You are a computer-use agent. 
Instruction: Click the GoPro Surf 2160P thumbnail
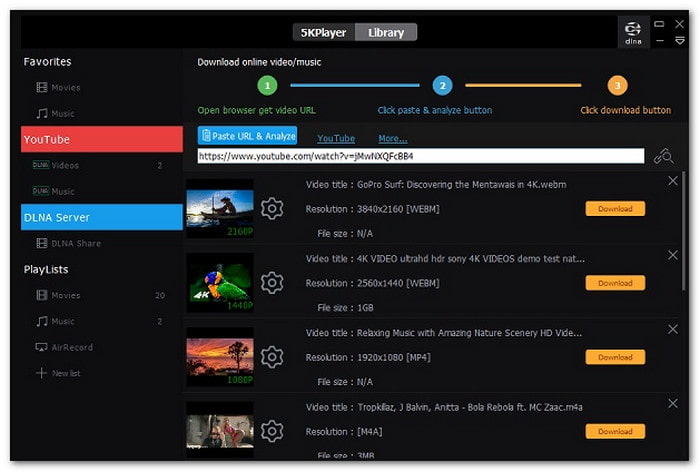tap(220, 209)
